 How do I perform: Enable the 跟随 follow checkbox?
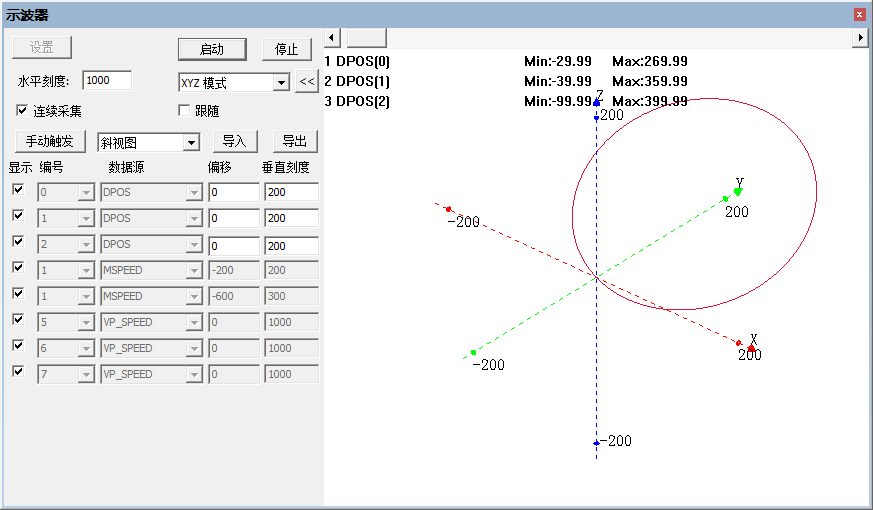(184, 110)
